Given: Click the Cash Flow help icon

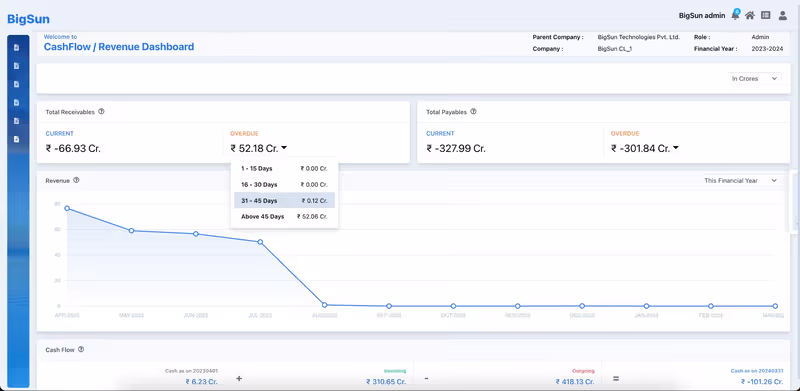Looking at the screenshot, I should click(x=81, y=350).
